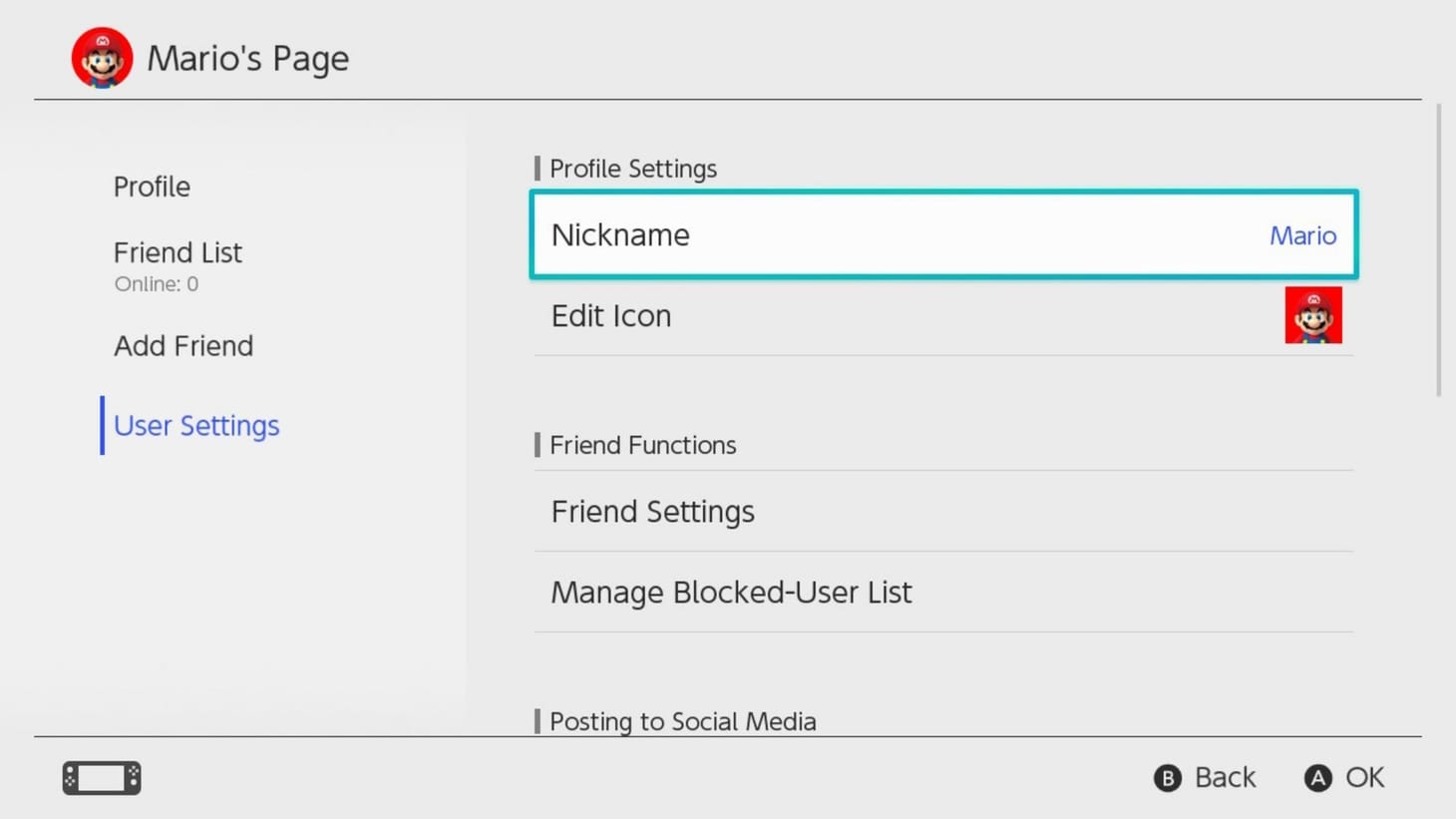Click the controller/battery icon in bottom bar
The width and height of the screenshot is (1456, 819).
coord(100,777)
